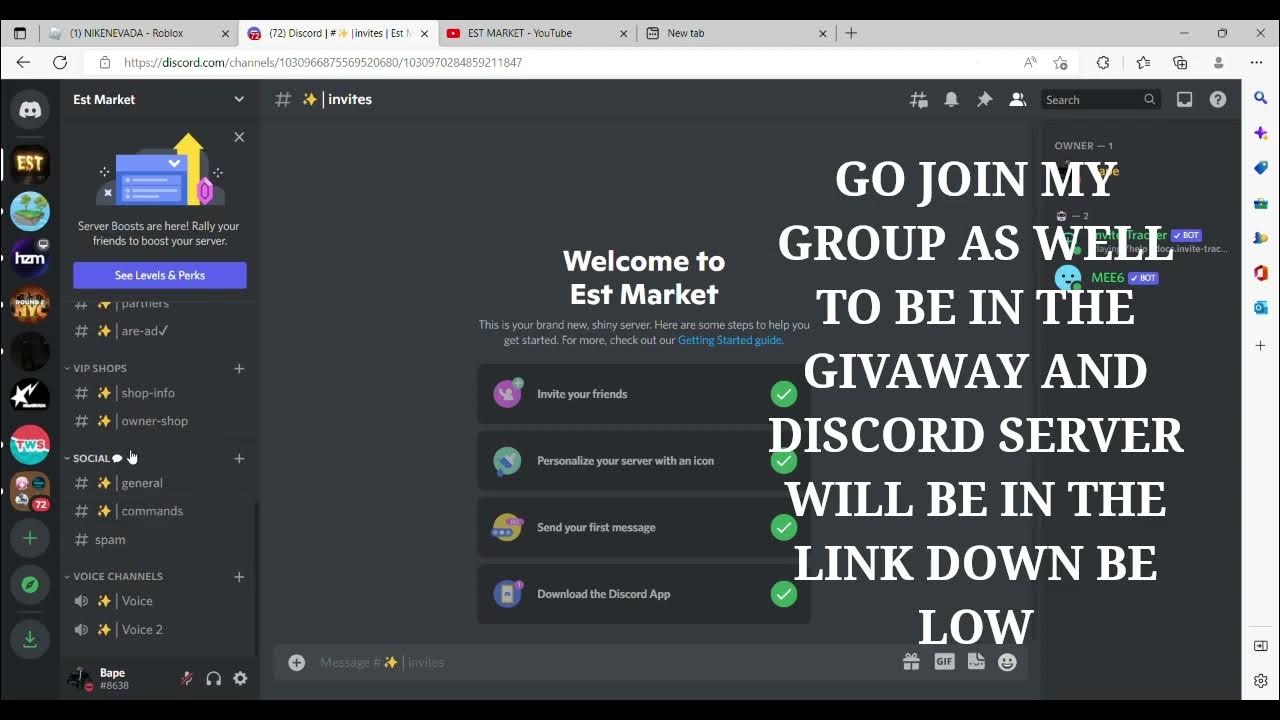The height and width of the screenshot is (720, 1280).
Task: Switch to New tab browser tab
Action: (736, 33)
